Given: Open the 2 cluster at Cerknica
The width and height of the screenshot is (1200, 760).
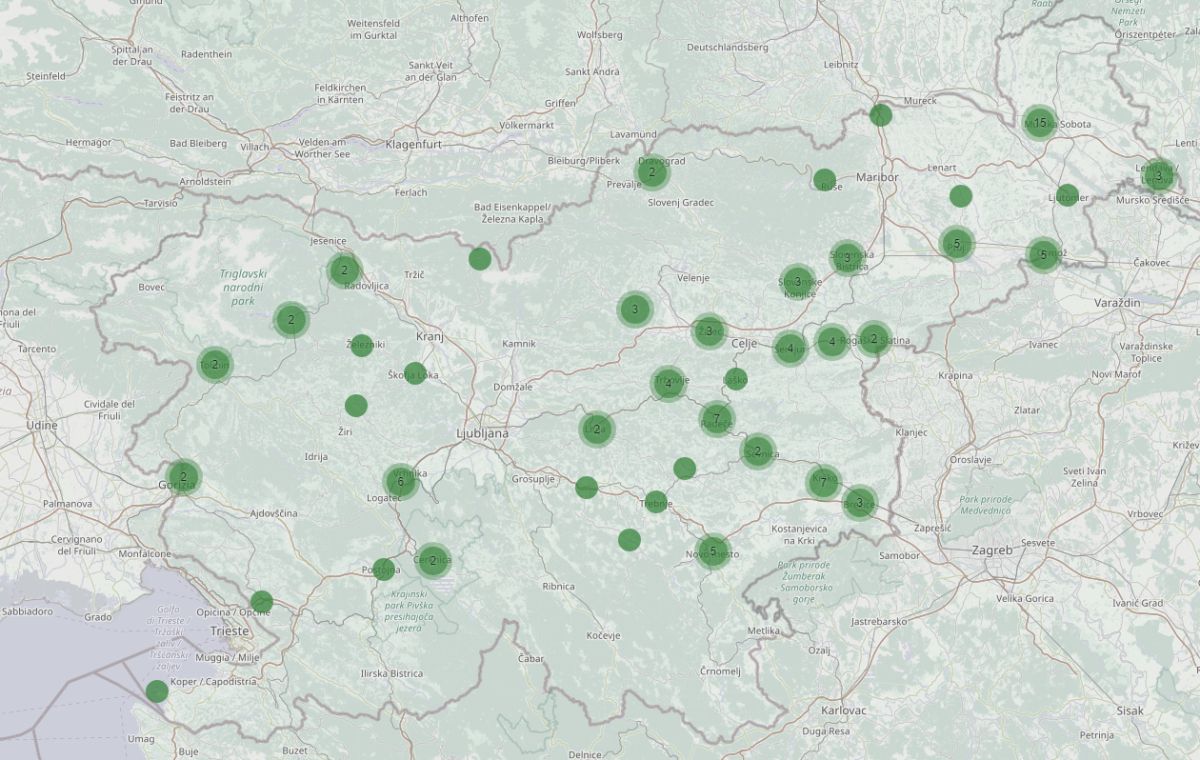Looking at the screenshot, I should point(432,560).
